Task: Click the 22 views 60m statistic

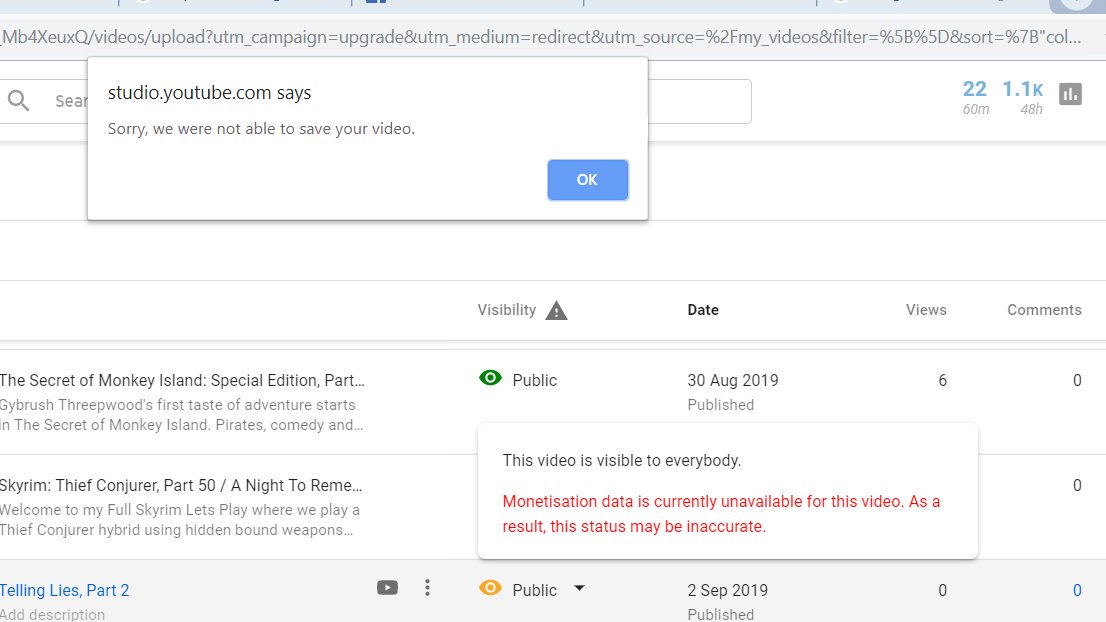Action: tap(976, 97)
